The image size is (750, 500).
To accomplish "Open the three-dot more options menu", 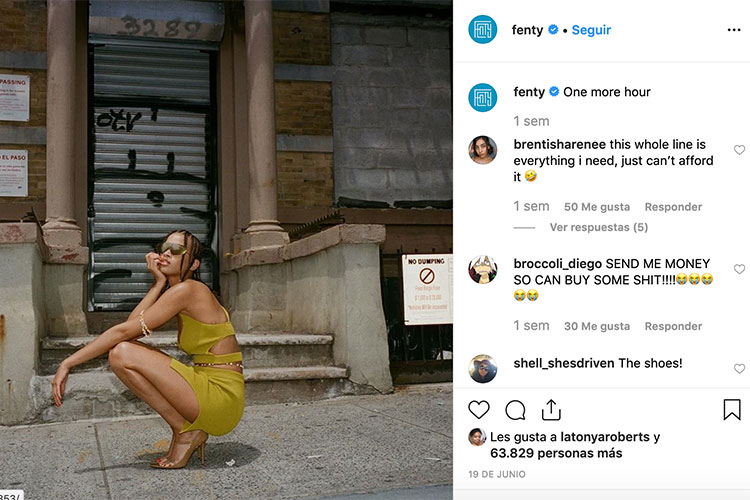I will pos(734,30).
